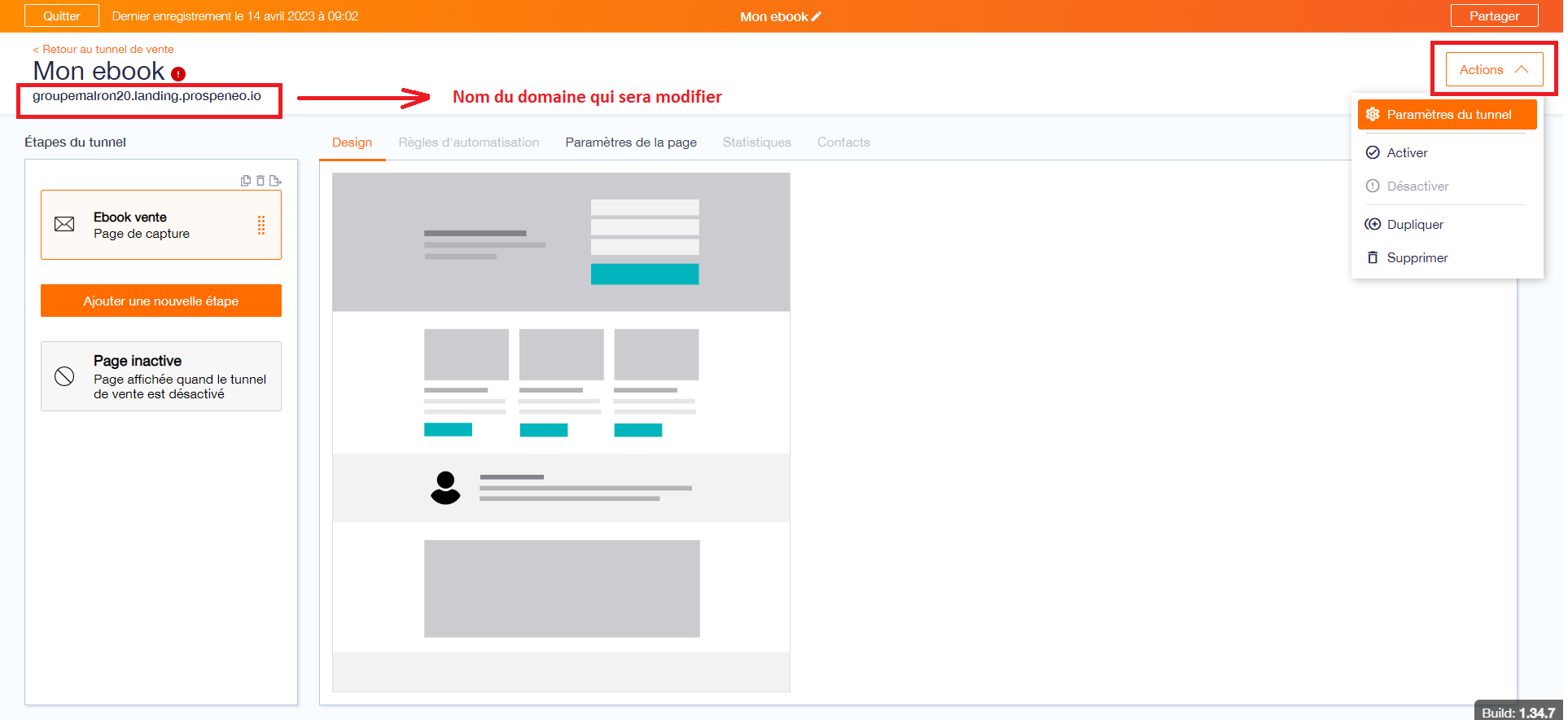Select the Page inactive card
Viewport: 1568px width, 720px height.
click(x=161, y=376)
